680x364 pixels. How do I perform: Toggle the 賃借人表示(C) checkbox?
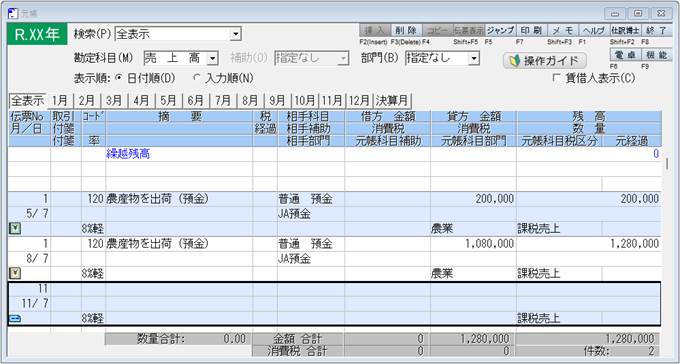pyautogui.click(x=556, y=79)
